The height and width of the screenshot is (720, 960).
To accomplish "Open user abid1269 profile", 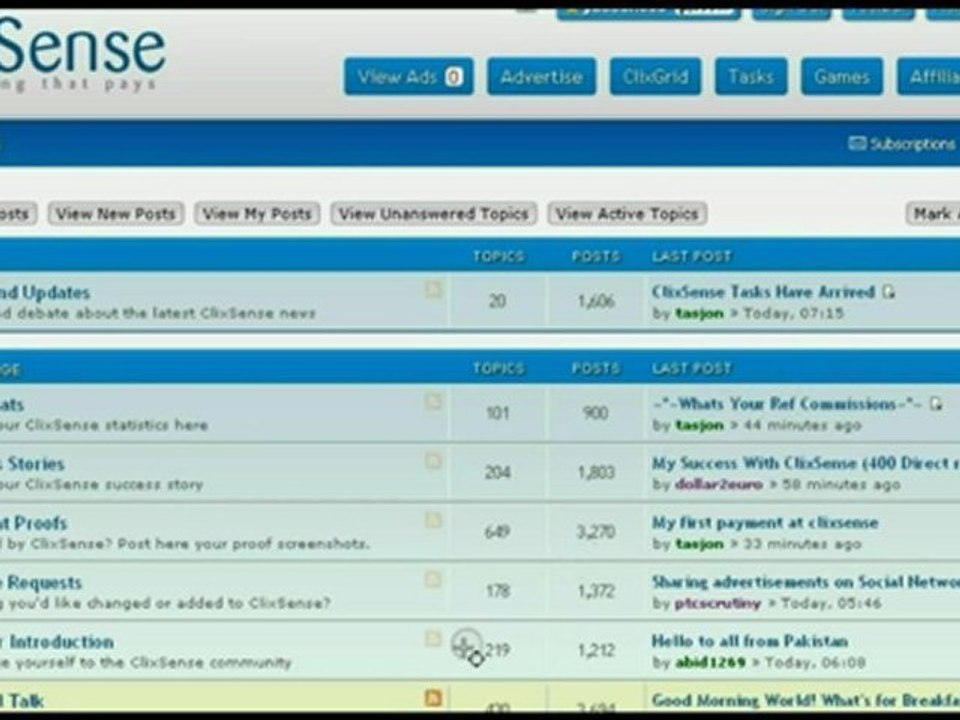I will click(x=710, y=662).
